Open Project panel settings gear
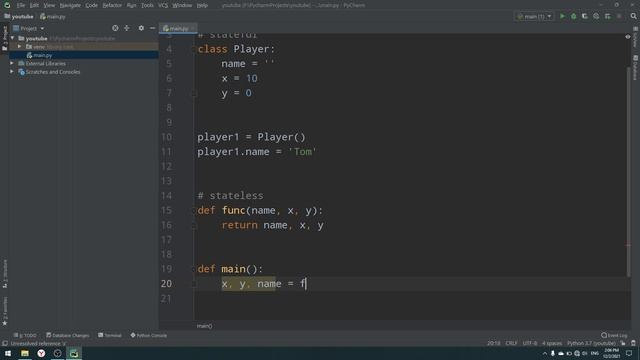640x360 pixels. click(x=141, y=28)
